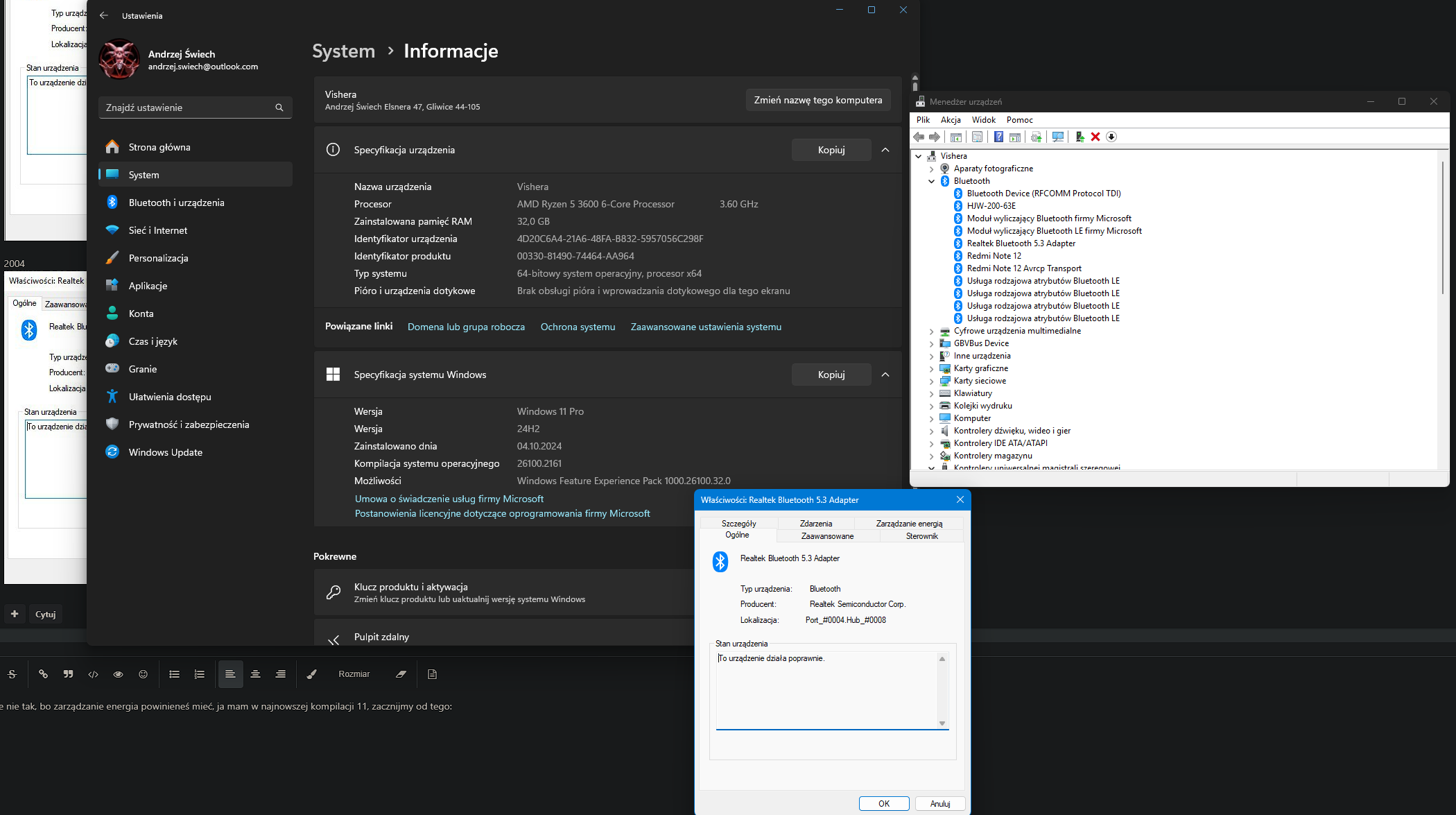
Task: Click the eraser remove formatting icon
Action: click(x=401, y=674)
